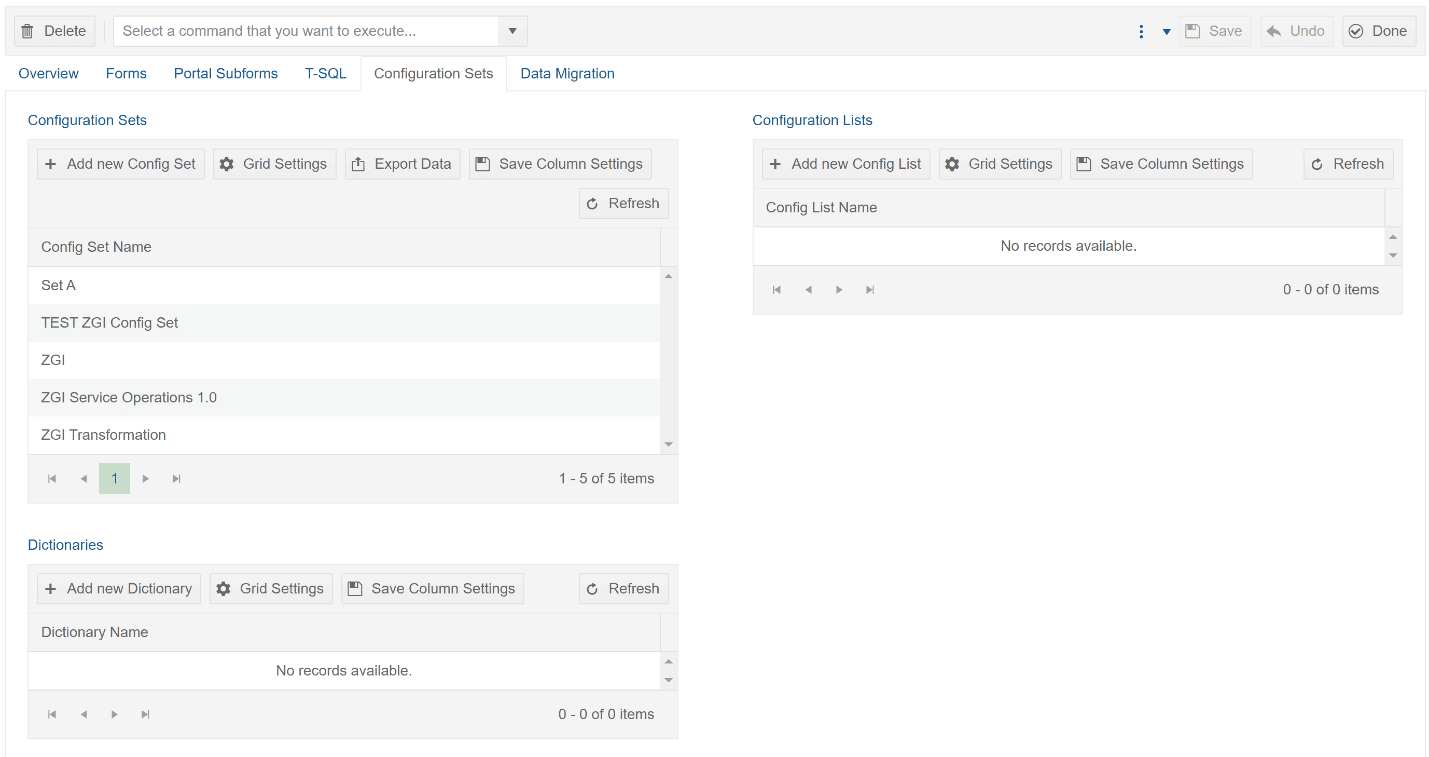Click the Configuration Lists section heading
The image size is (1429, 757).
pyautogui.click(x=812, y=120)
